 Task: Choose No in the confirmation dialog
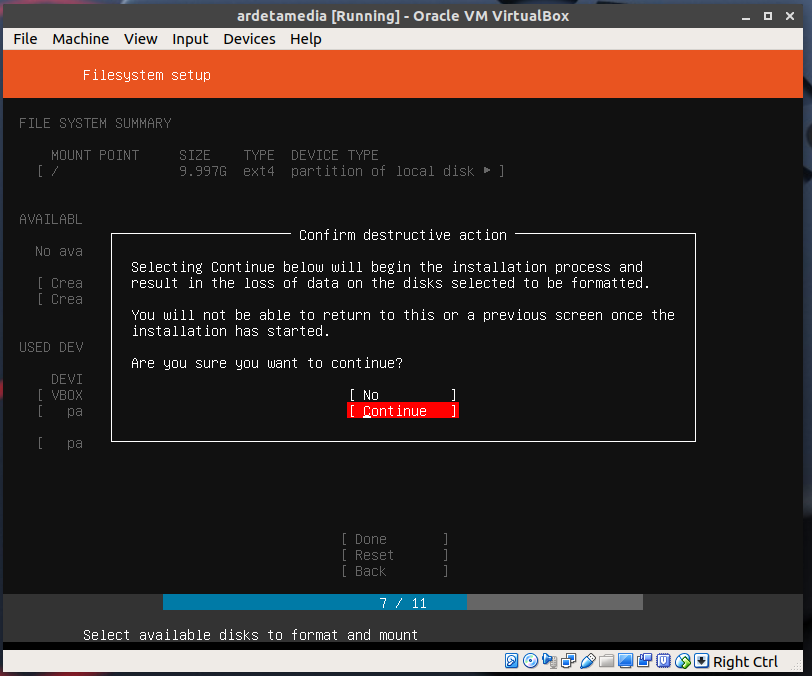(x=402, y=395)
